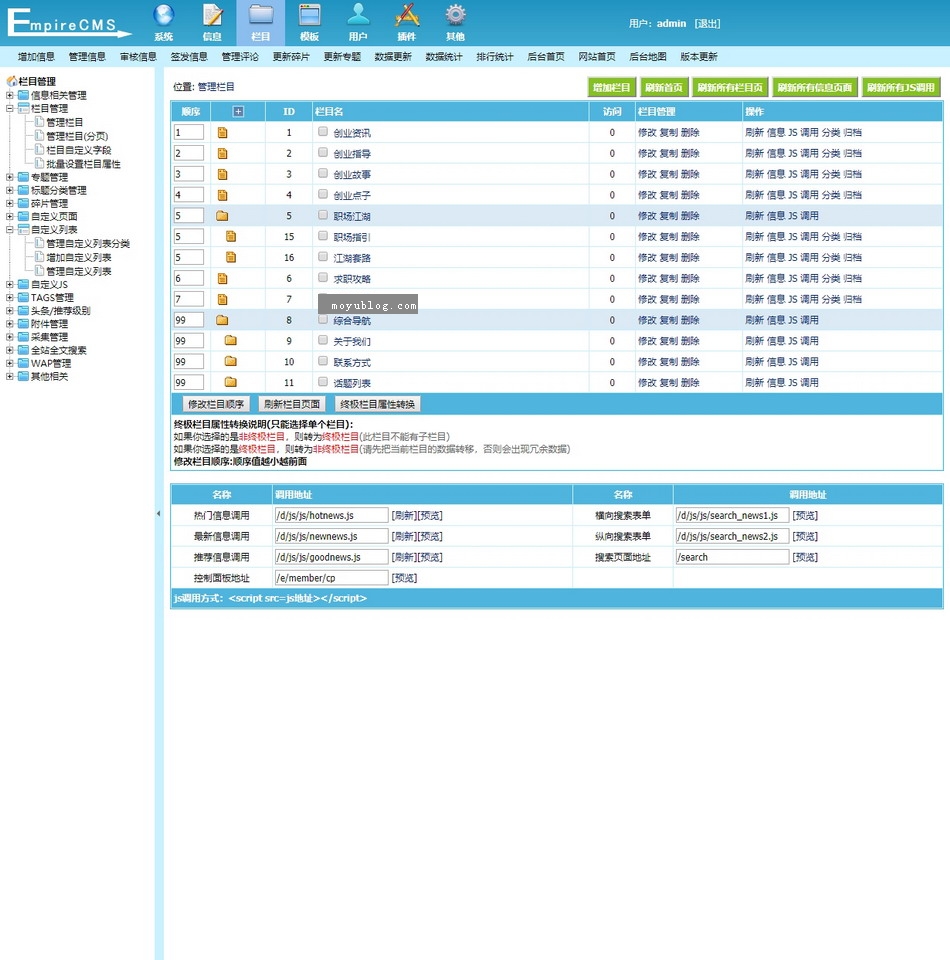Open 排行统计 in the sub-menu bar

click(495, 56)
